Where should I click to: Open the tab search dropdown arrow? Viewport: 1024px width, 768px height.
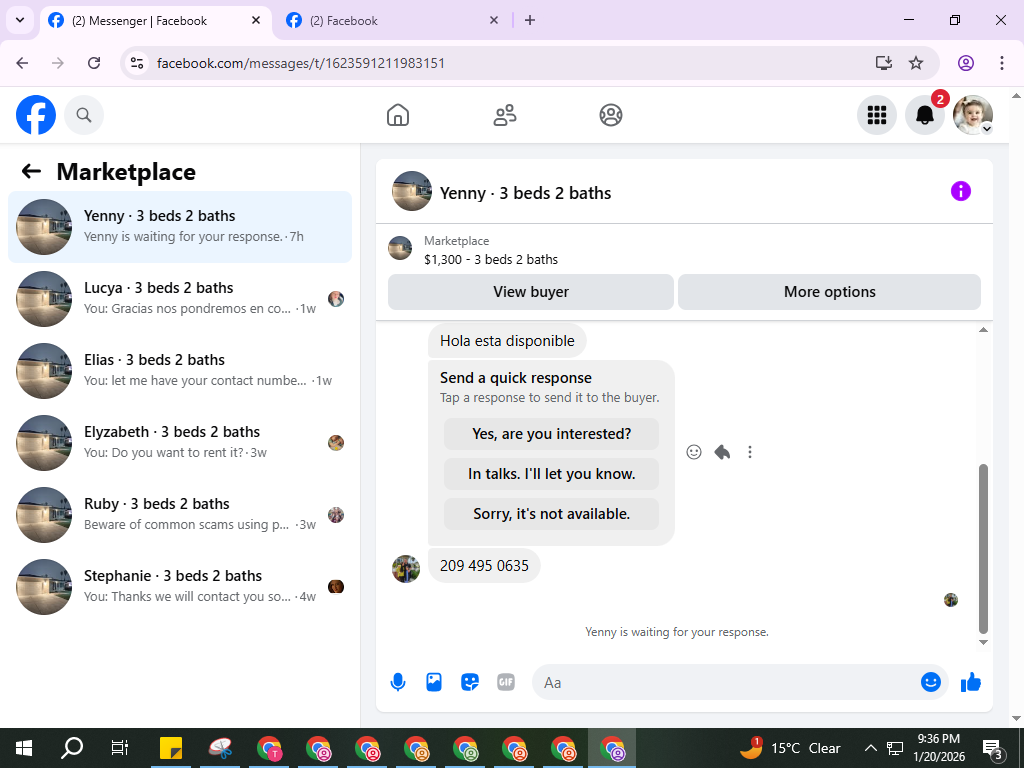20,20
